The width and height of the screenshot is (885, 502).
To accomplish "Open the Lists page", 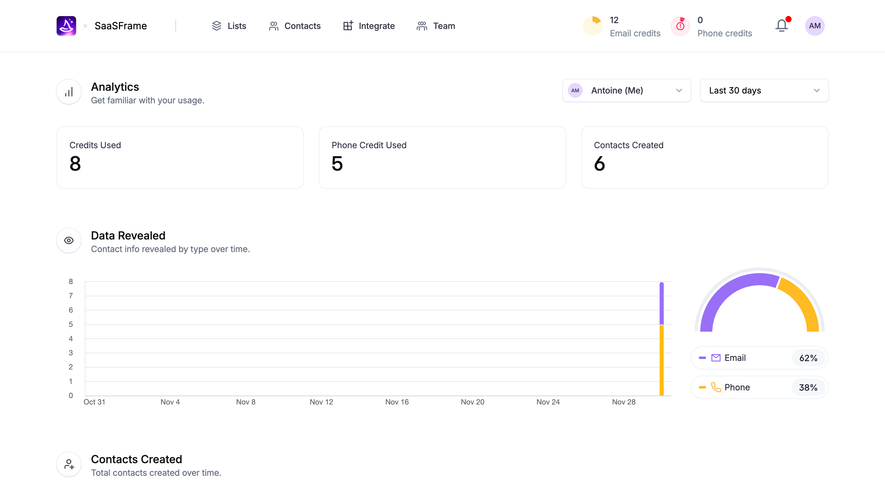I will click(229, 26).
